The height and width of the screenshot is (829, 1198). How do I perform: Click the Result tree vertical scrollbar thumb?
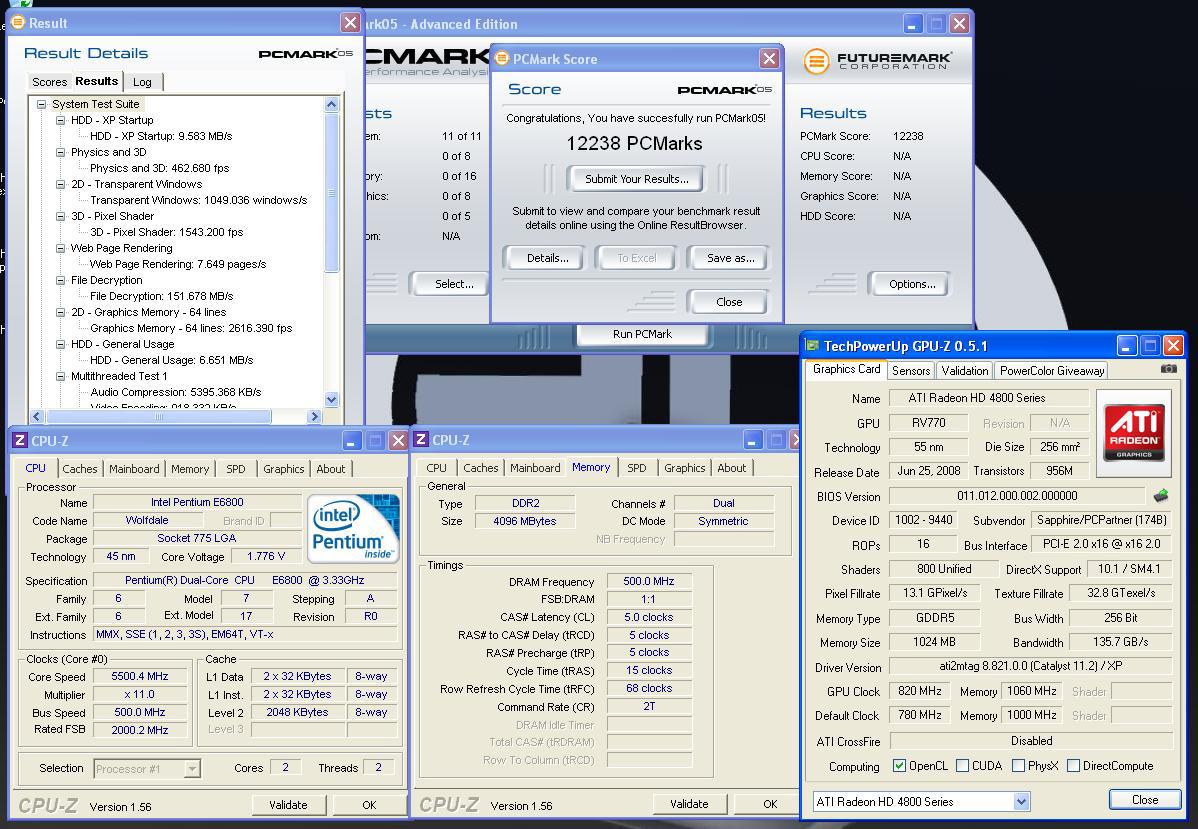[332, 192]
